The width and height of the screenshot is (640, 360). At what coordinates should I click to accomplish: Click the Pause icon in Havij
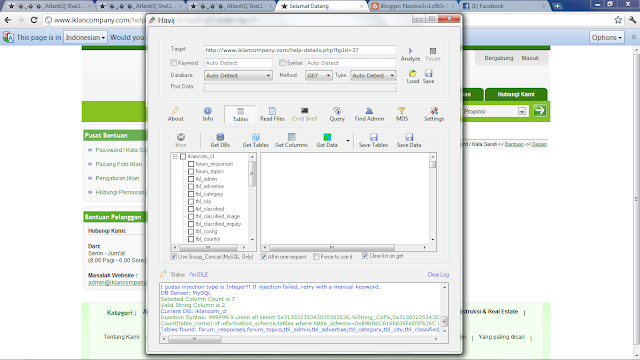pyautogui.click(x=433, y=54)
